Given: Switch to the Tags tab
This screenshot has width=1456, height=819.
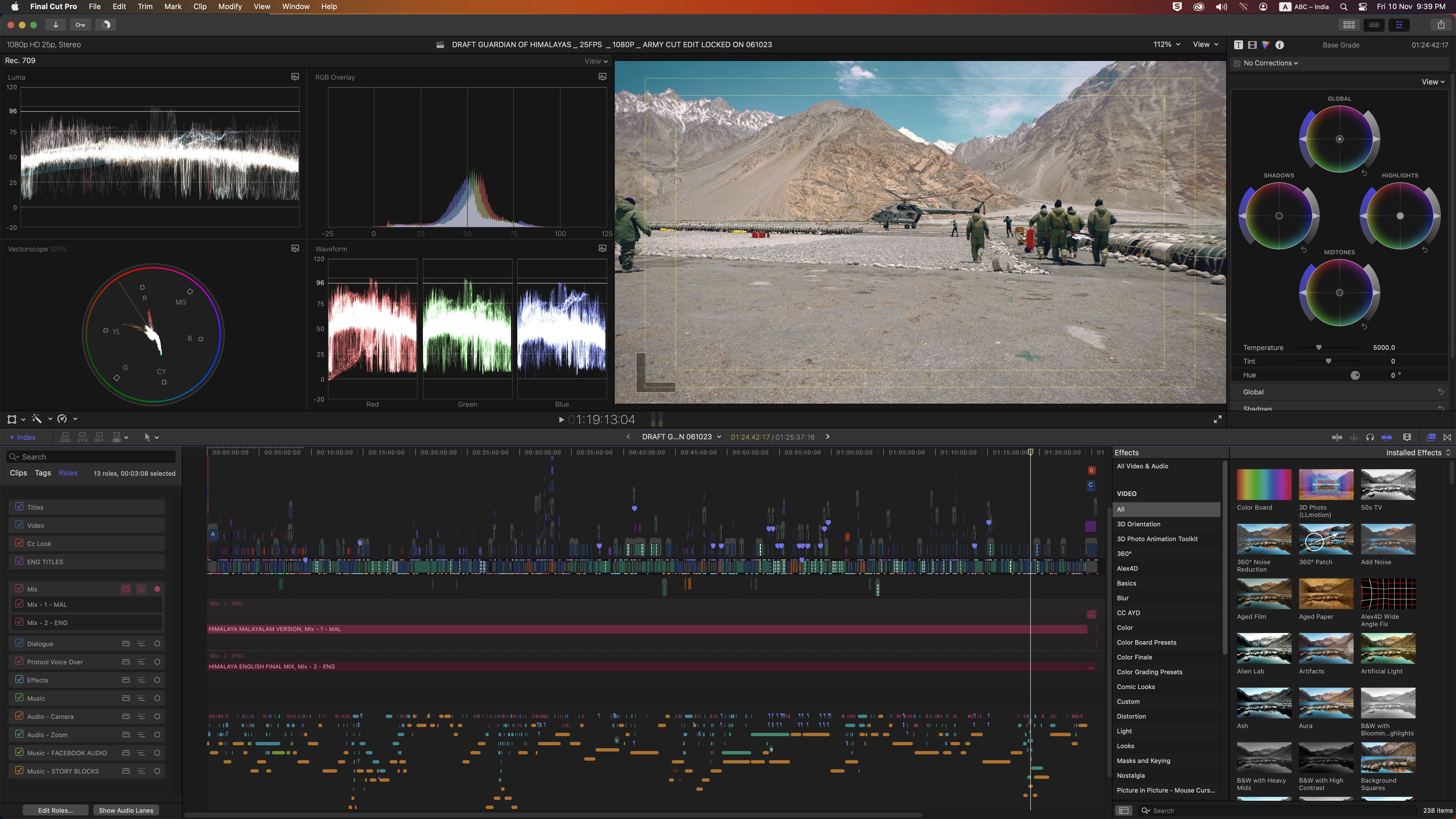Looking at the screenshot, I should pos(43,473).
